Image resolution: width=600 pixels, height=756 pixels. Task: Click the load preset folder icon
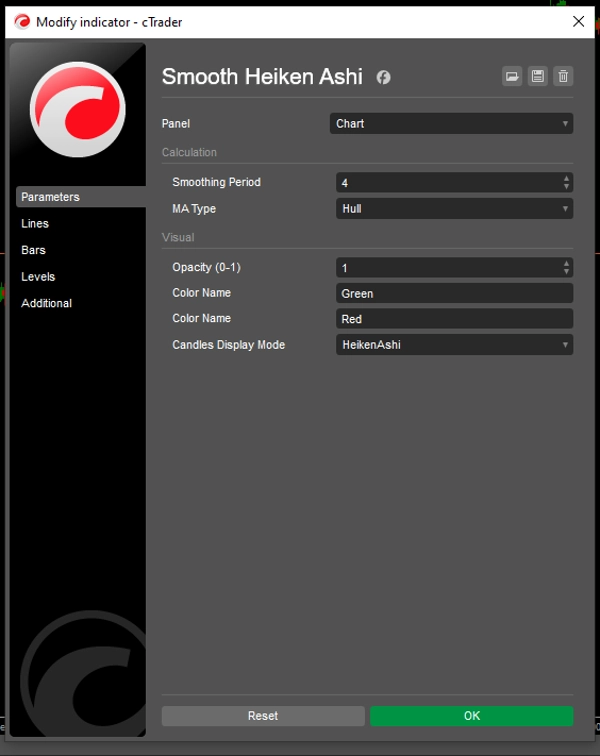[x=512, y=77]
